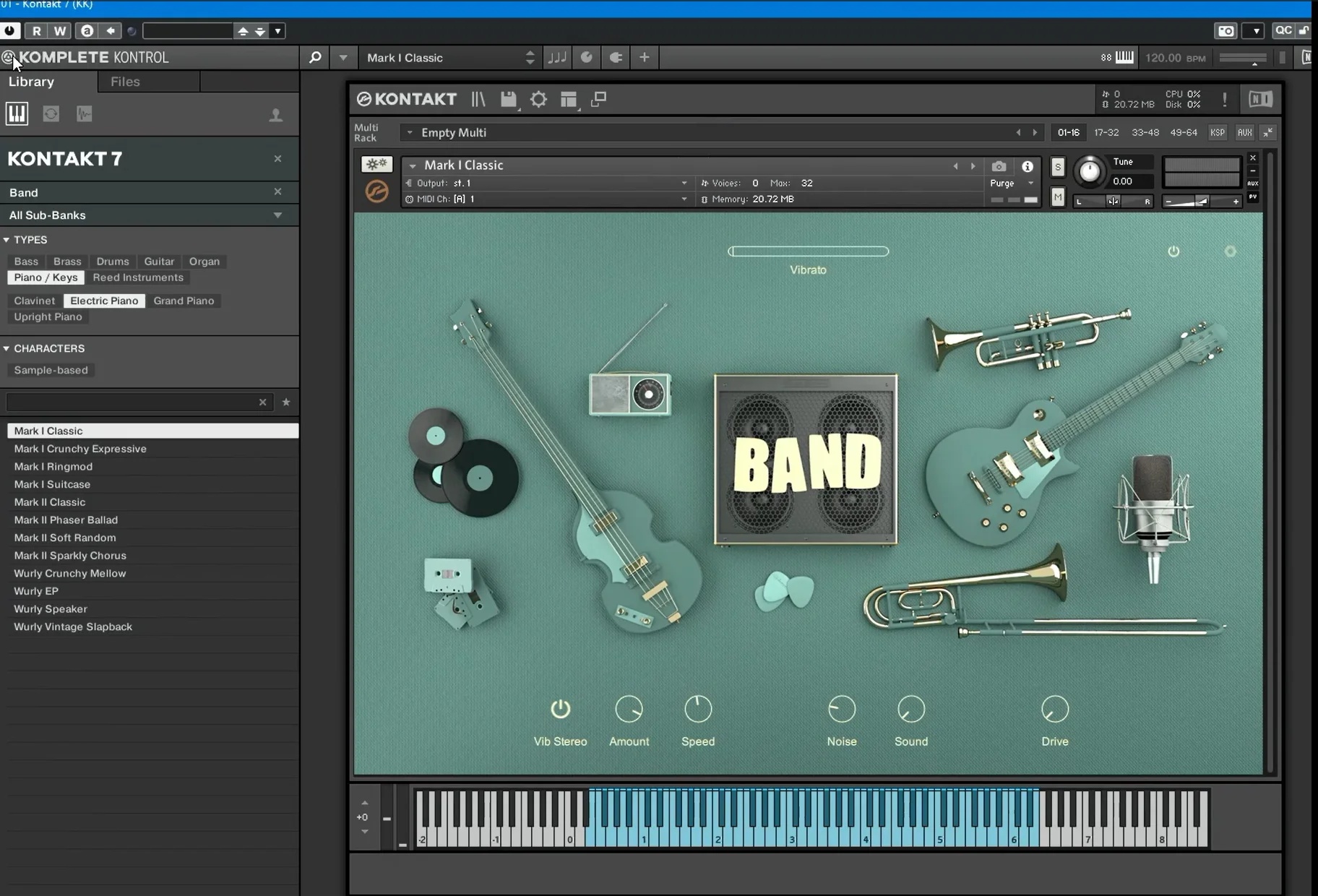Select the Mark II Classic preset
The width and height of the screenshot is (1318, 896).
coord(152,502)
